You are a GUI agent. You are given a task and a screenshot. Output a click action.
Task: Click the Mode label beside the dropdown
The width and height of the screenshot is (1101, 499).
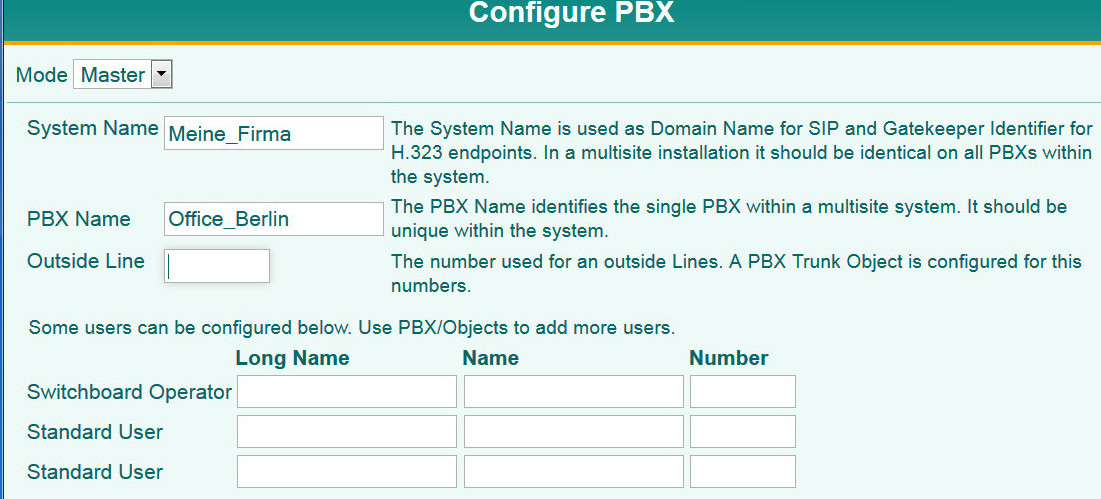pos(42,75)
